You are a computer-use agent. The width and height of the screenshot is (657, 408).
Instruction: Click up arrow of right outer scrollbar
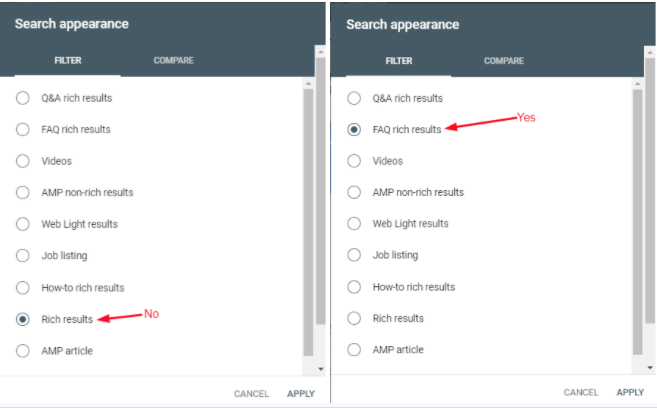tap(650, 53)
